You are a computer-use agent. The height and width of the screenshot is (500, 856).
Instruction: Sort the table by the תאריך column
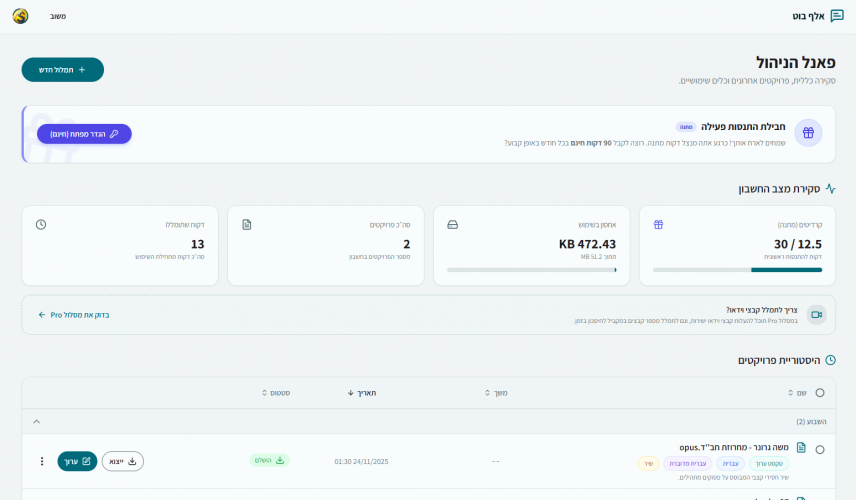362,393
